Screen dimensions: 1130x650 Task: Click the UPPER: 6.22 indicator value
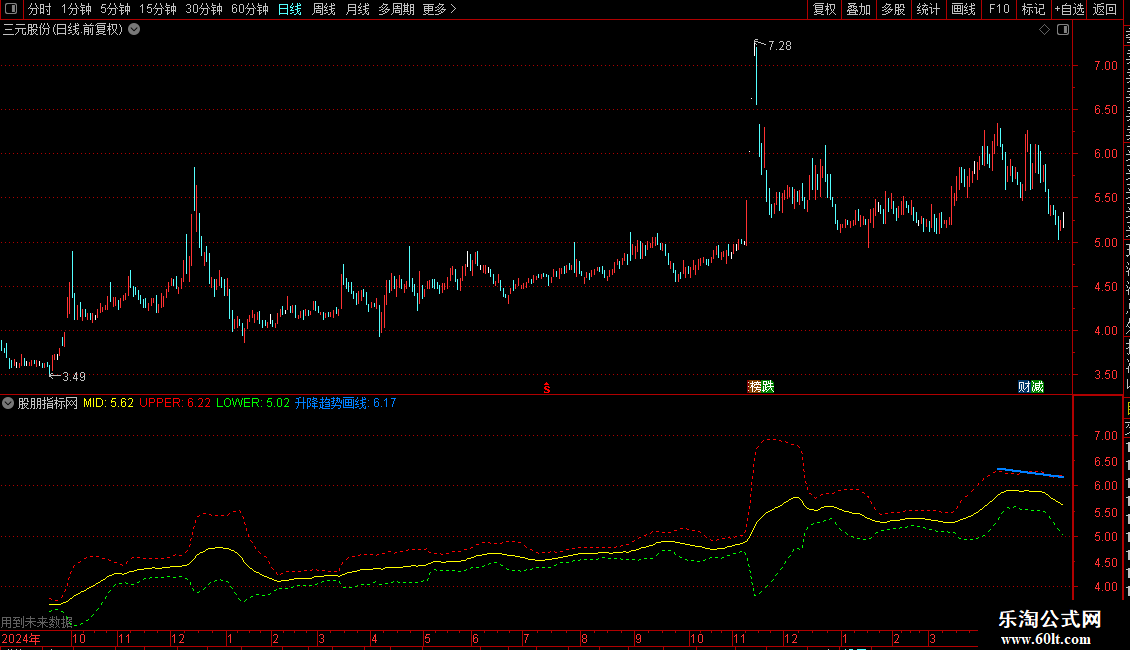(x=175, y=403)
